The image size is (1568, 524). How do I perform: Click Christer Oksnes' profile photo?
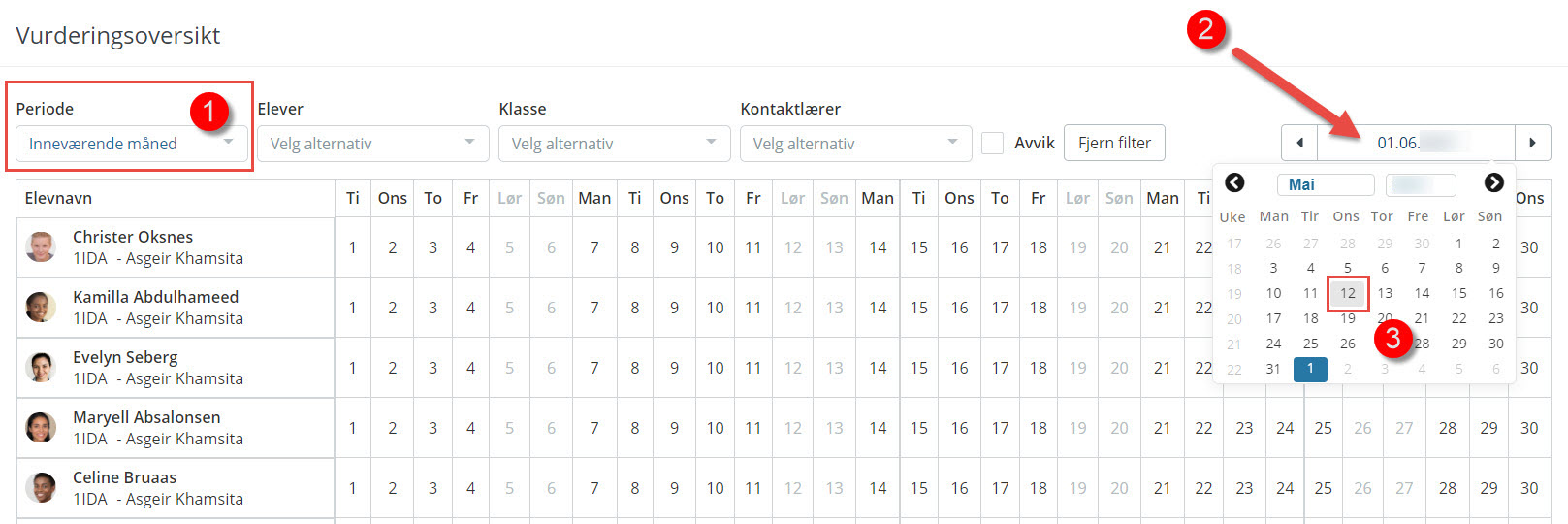[x=41, y=247]
